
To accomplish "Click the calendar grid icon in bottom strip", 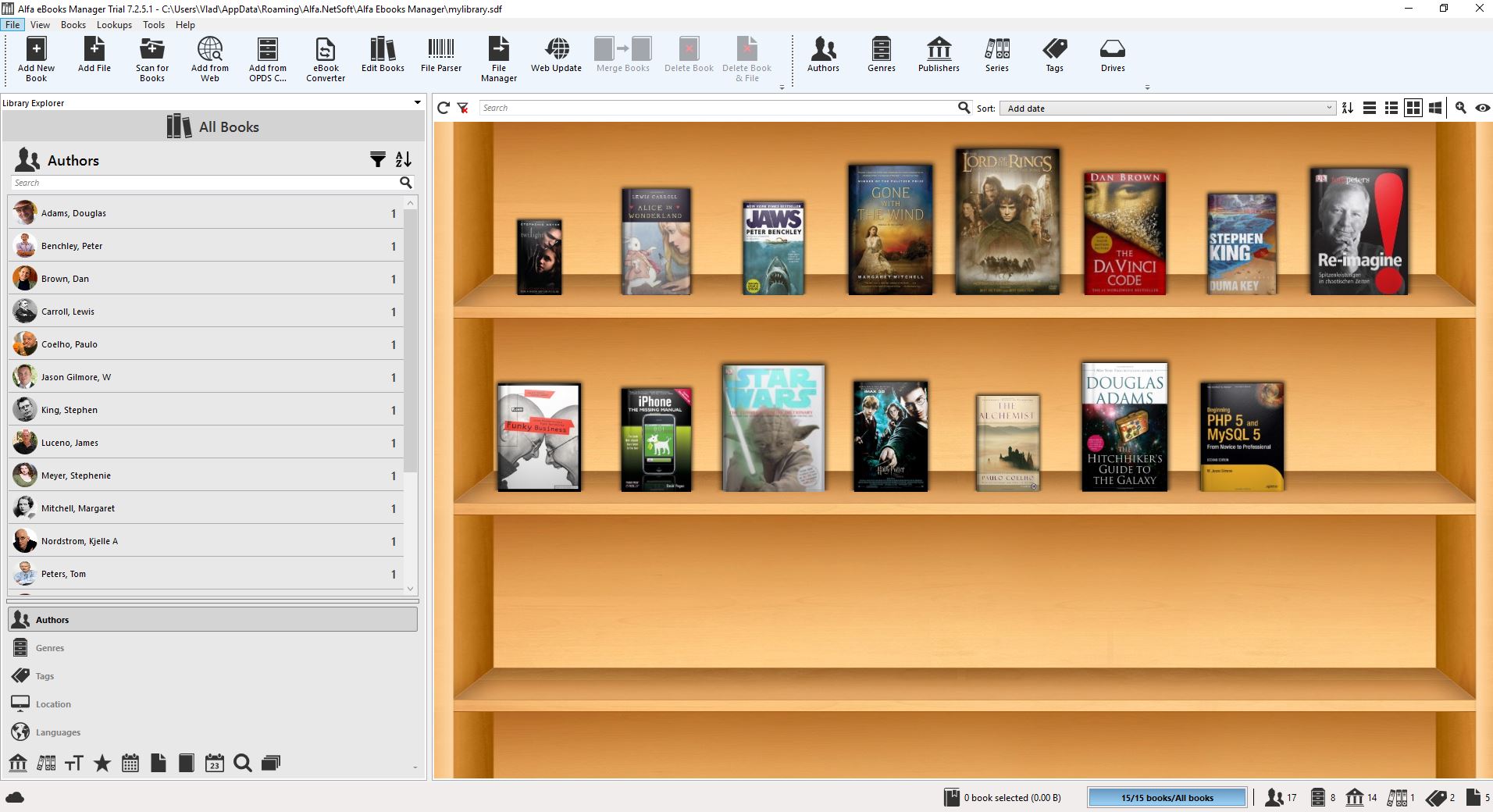I will [x=130, y=763].
